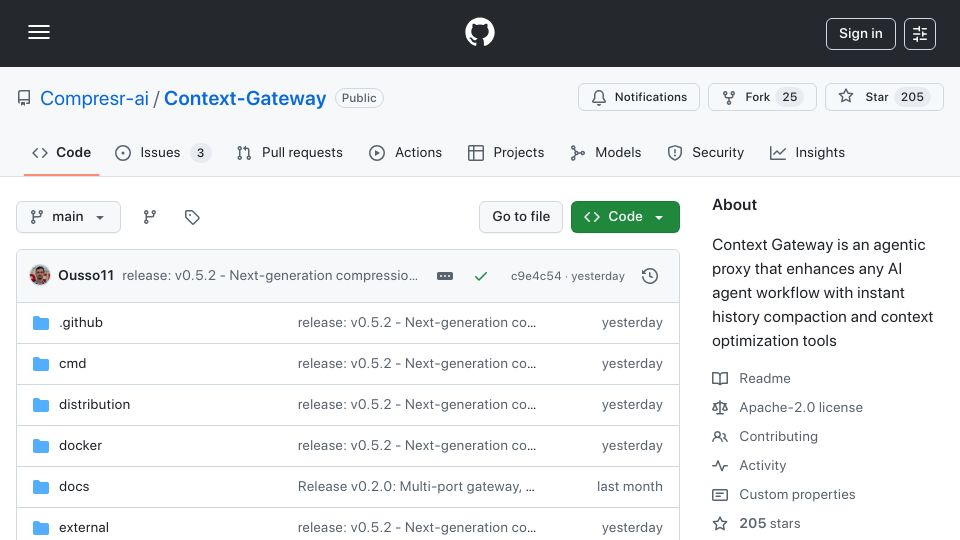Open the Projects tab
960x540 pixels.
pos(506,152)
